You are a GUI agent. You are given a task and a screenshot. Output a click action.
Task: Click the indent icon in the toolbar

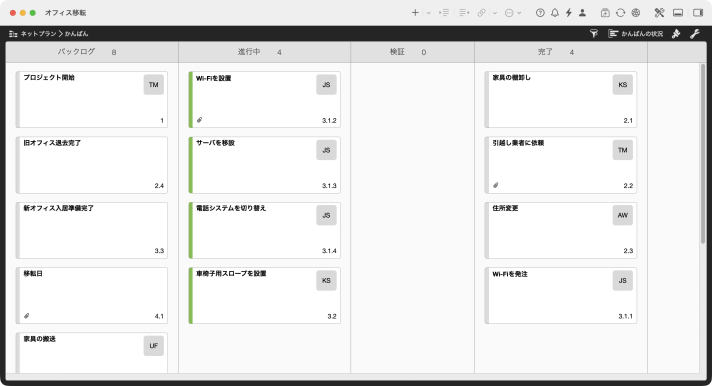444,13
